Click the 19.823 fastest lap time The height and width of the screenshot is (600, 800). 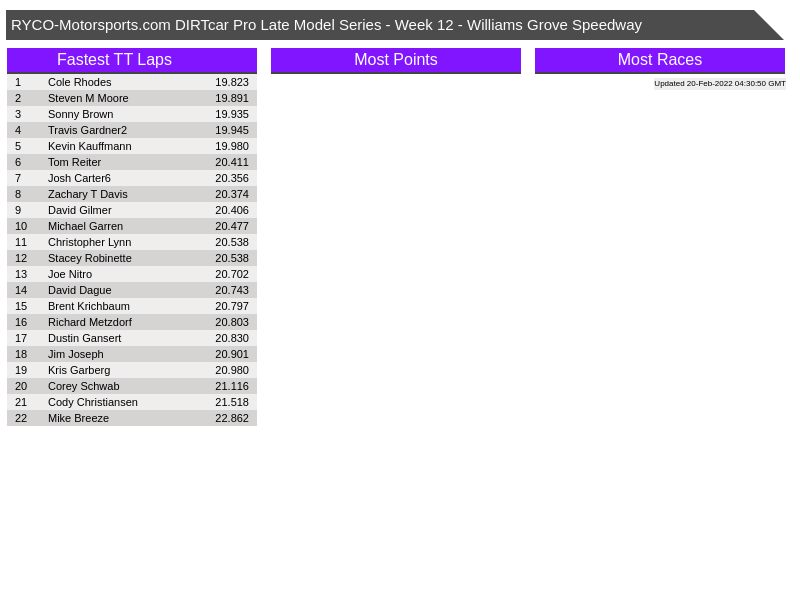click(231, 82)
